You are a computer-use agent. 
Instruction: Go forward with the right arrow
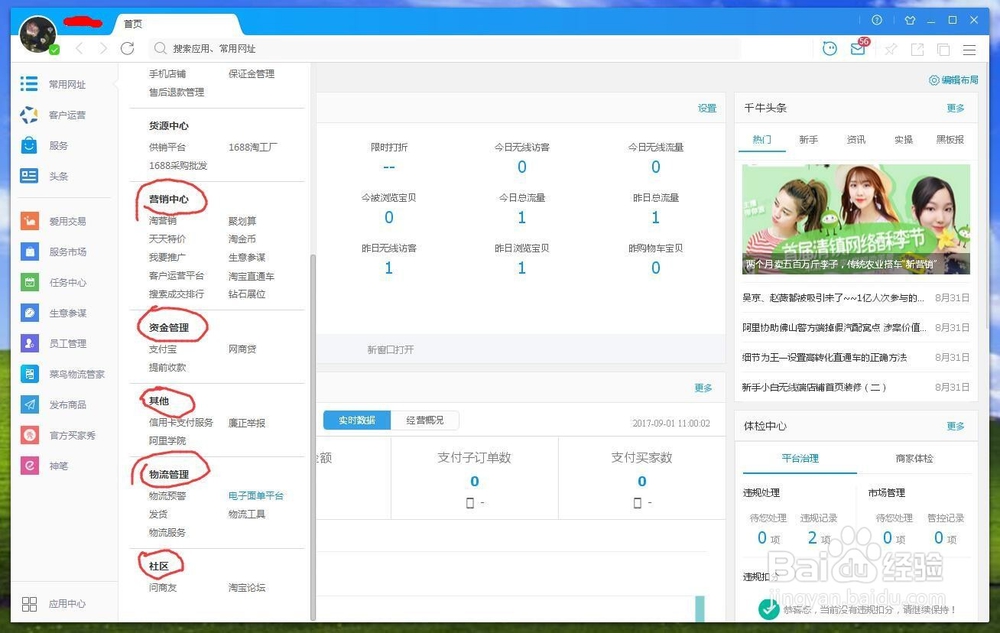[x=103, y=48]
